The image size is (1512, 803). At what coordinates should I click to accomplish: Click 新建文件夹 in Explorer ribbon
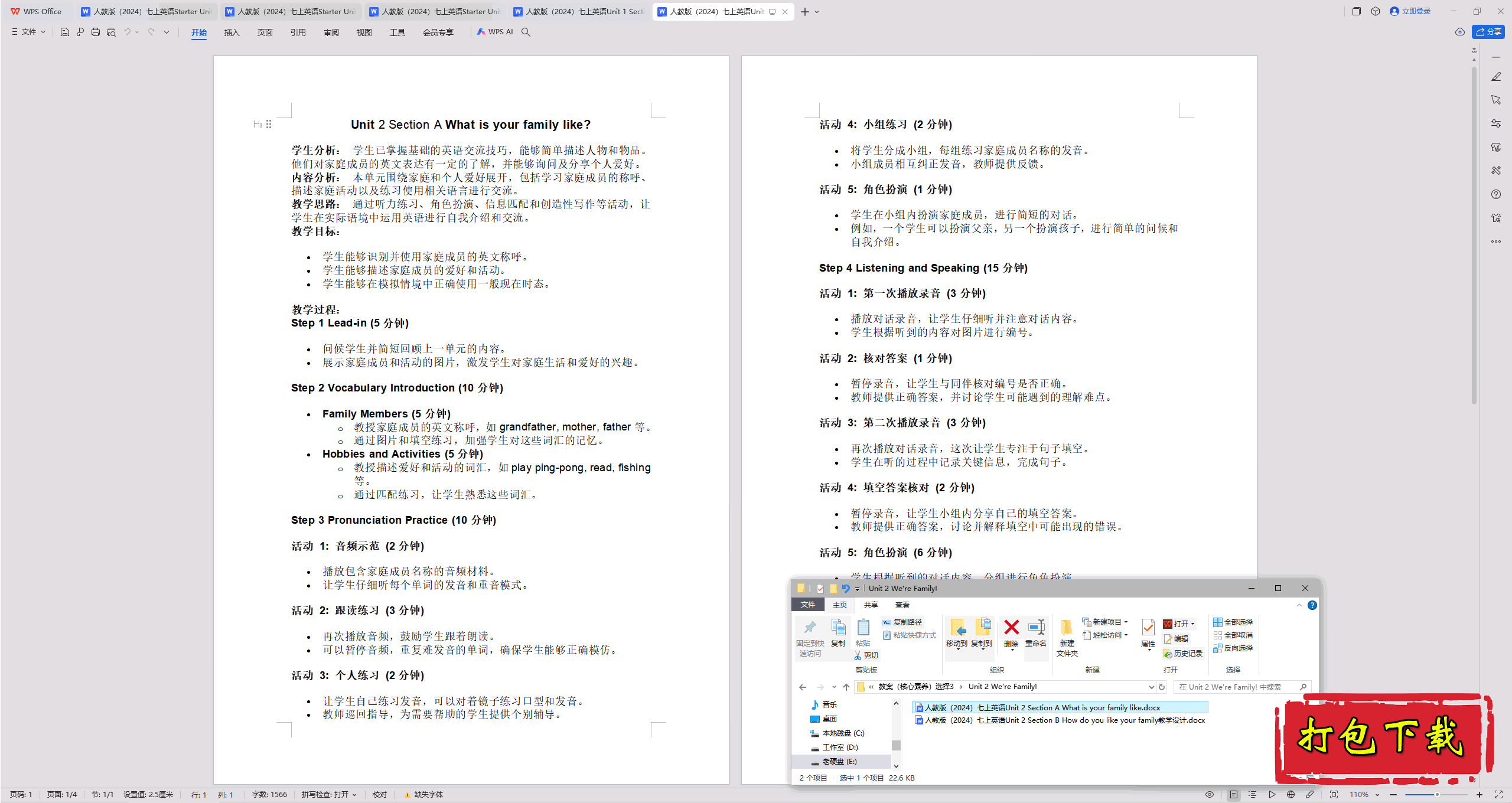coord(1067,638)
